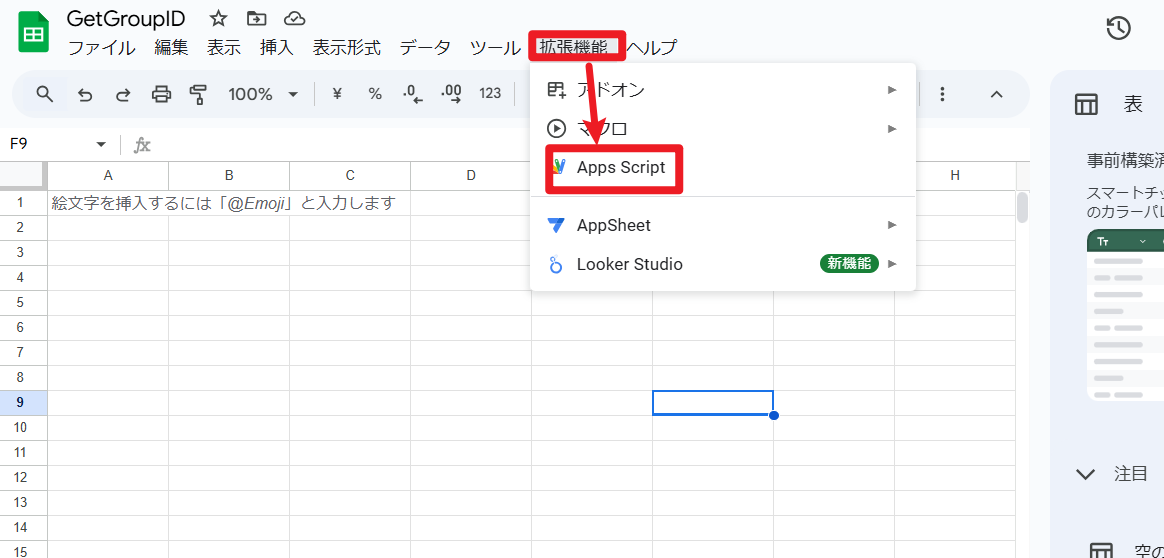The width and height of the screenshot is (1164, 558).
Task: Select the green table template thumbnail
Action: point(1125,315)
